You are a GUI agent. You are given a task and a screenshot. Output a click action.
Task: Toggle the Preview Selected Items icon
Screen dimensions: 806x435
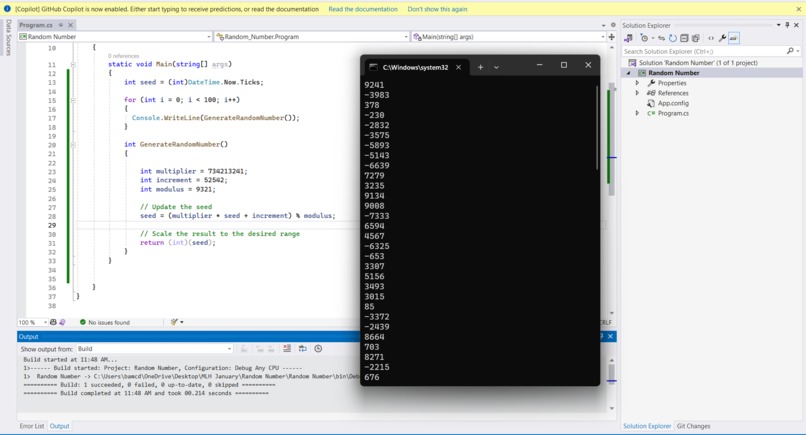tap(734, 38)
